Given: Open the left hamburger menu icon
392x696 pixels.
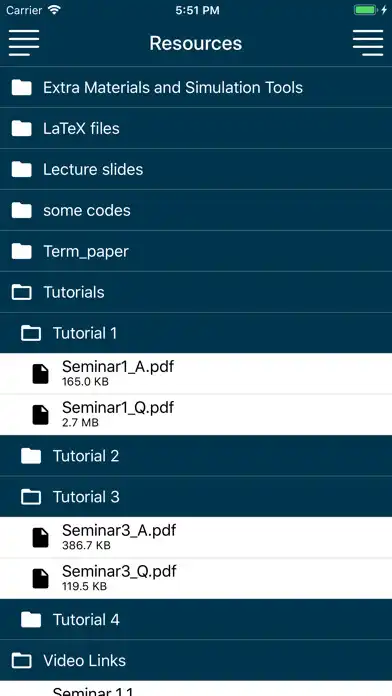Looking at the screenshot, I should click(x=24, y=43).
